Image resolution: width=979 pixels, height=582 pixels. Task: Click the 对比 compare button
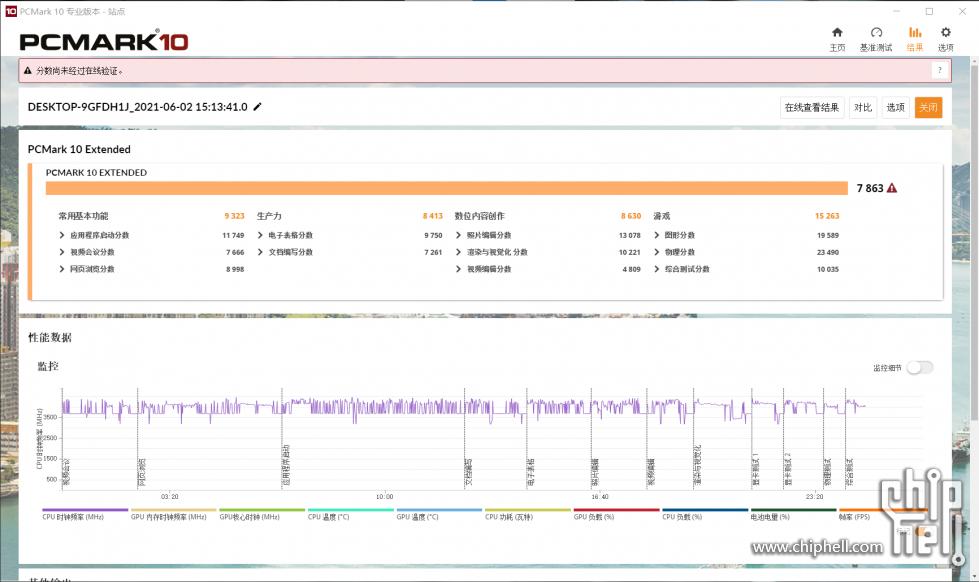click(x=861, y=108)
